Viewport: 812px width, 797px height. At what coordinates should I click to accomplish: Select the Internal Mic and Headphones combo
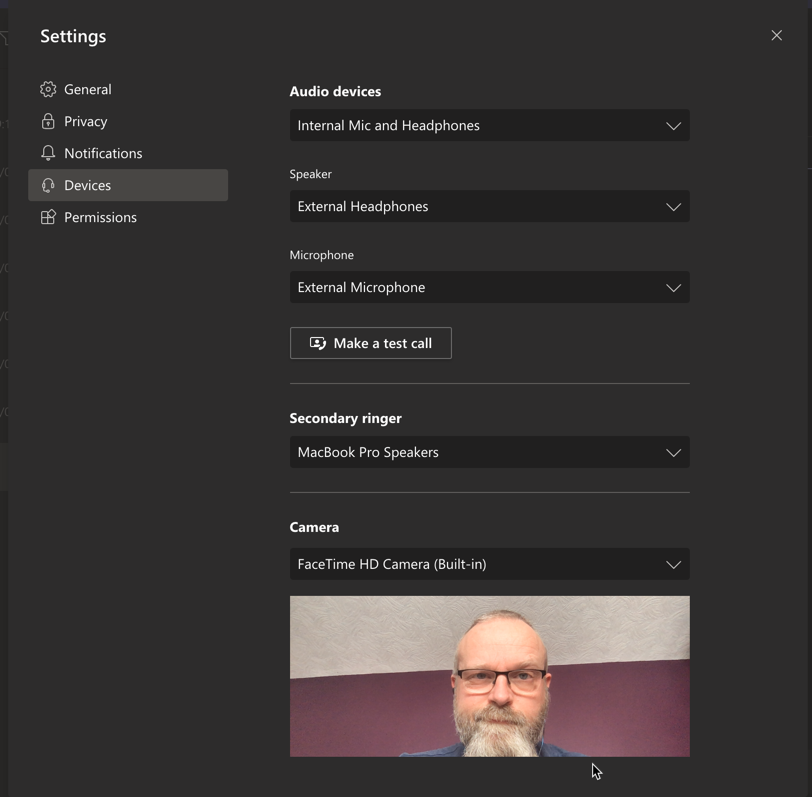489,125
